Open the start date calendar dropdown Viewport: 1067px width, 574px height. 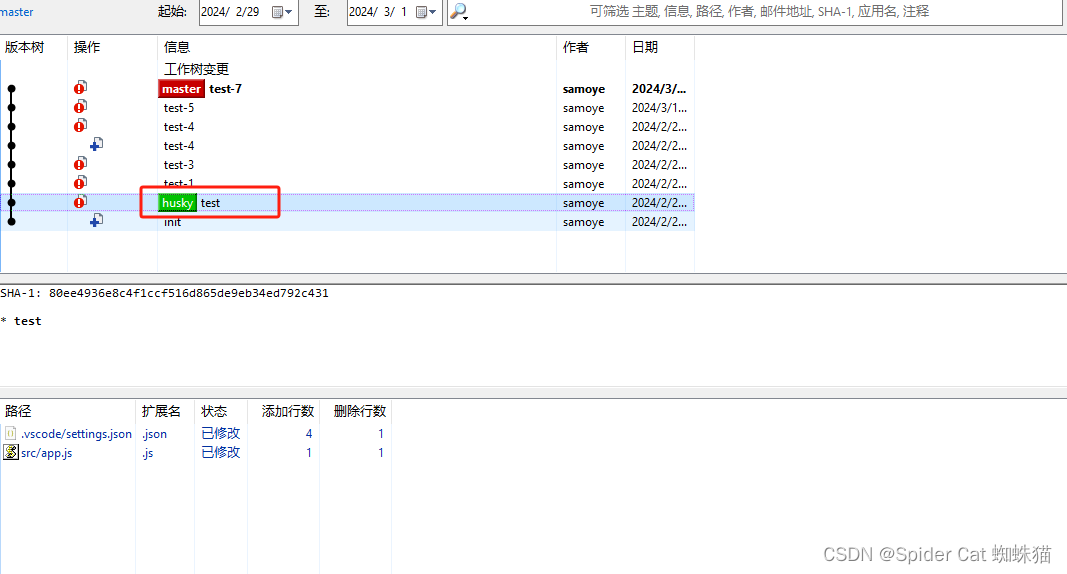(282, 12)
